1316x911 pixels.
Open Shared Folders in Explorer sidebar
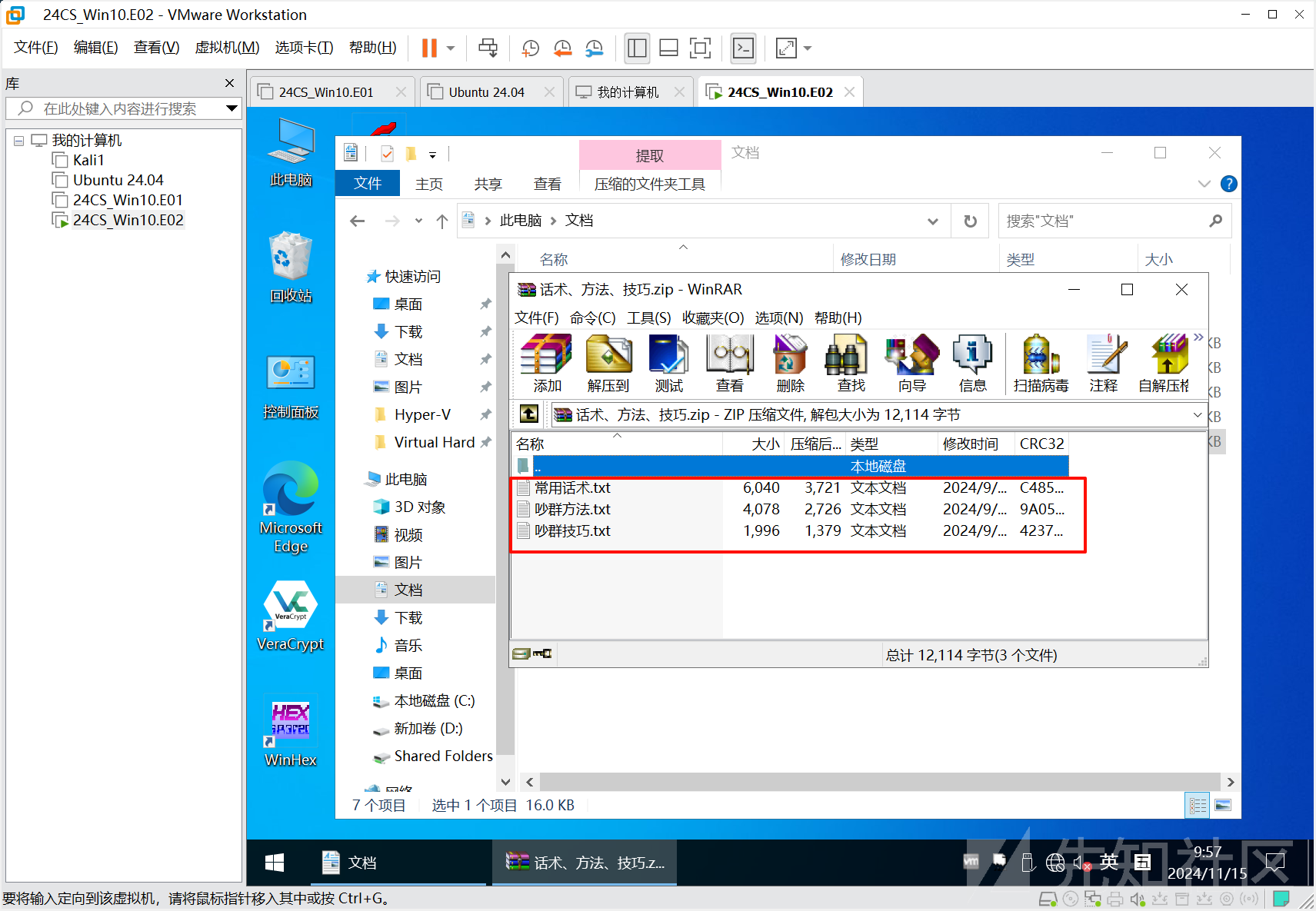[443, 756]
